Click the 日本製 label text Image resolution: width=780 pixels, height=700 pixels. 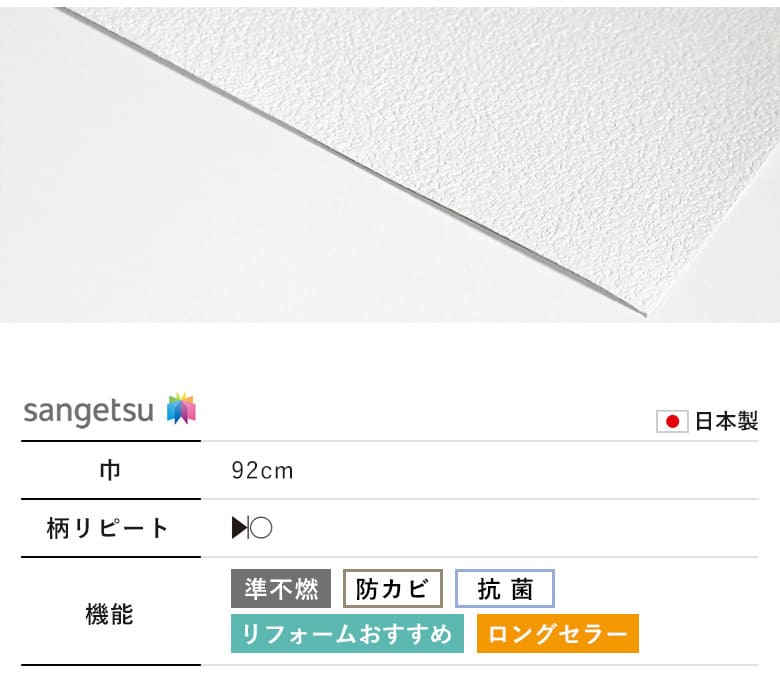pyautogui.click(x=726, y=421)
